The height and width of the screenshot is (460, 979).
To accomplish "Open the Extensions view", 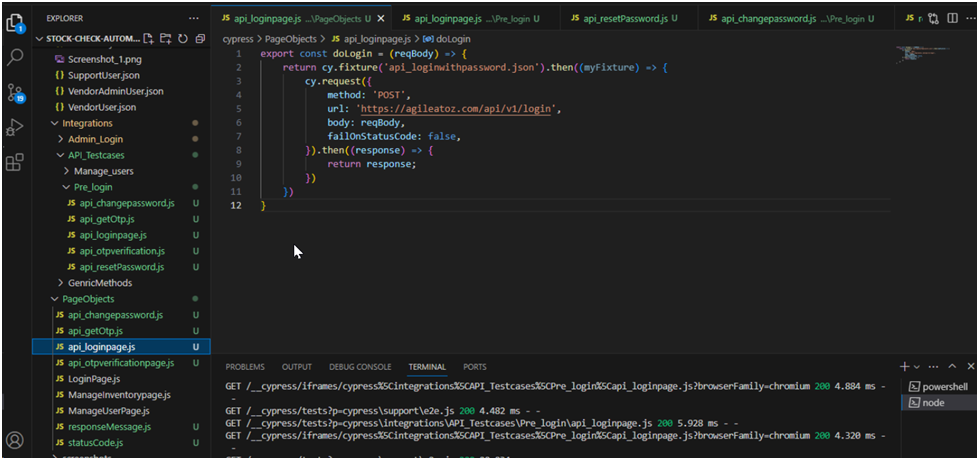I will click(14, 162).
